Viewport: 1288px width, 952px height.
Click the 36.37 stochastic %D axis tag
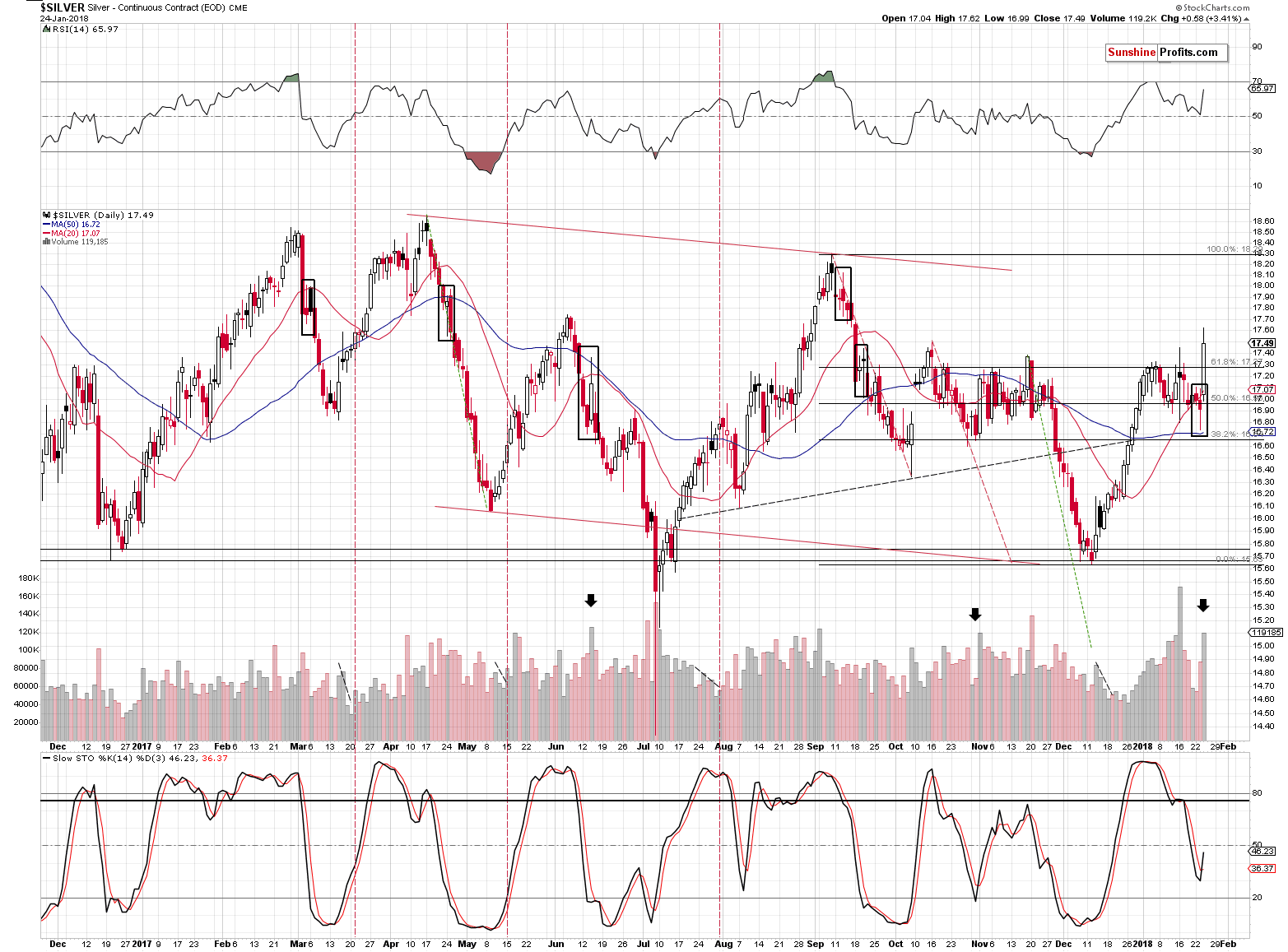[x=1262, y=868]
